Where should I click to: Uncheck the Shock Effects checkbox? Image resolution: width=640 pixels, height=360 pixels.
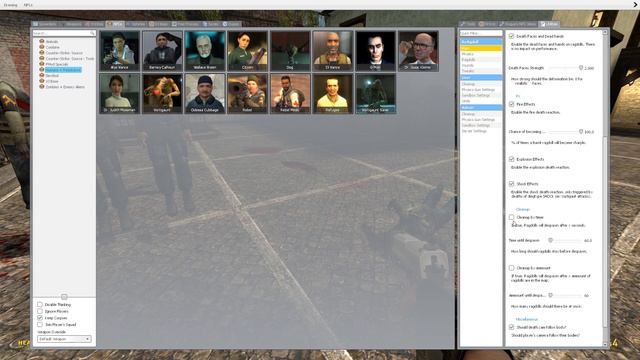tap(511, 184)
